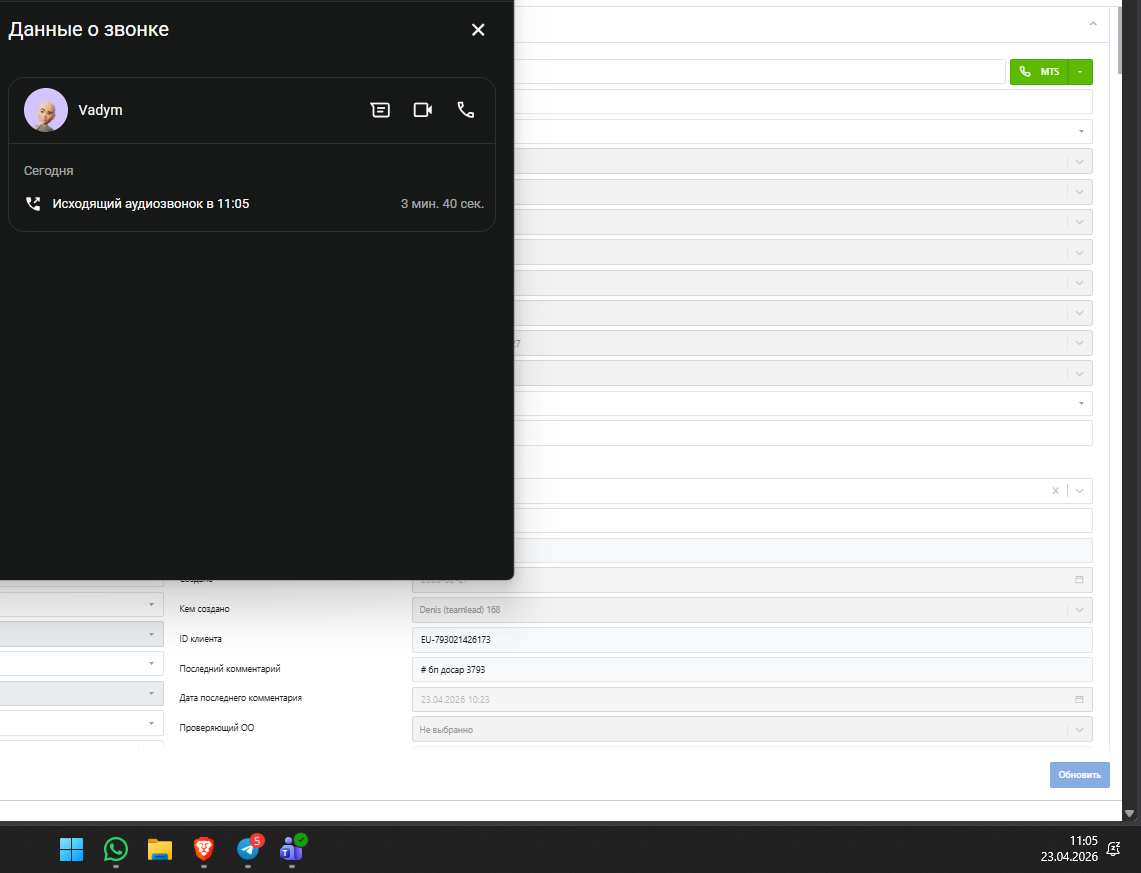Image resolution: width=1141 pixels, height=873 pixels.
Task: Click the outgoing call arrow icon
Action: (x=33, y=204)
